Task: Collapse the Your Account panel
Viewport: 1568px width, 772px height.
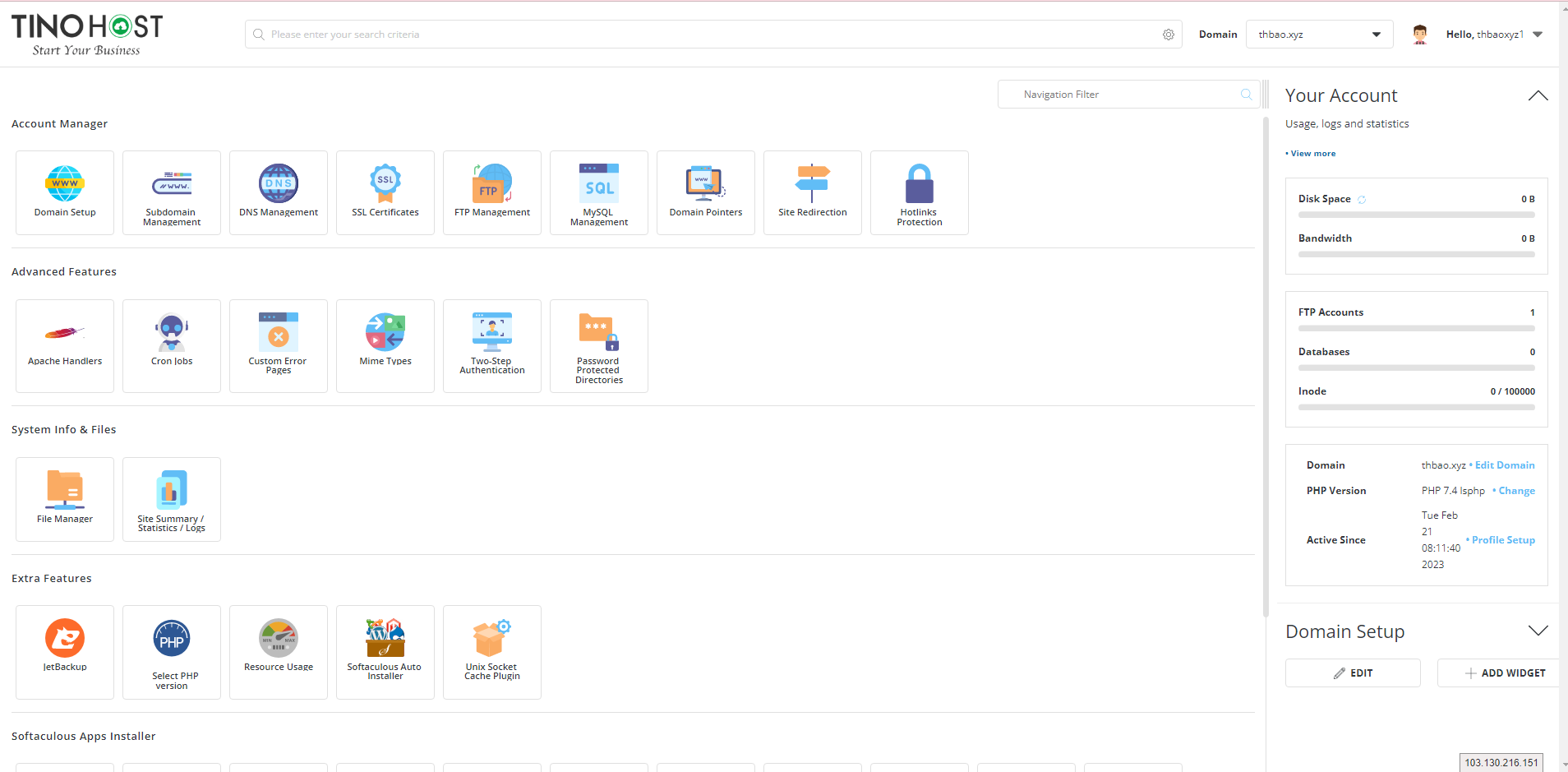Action: tap(1538, 95)
